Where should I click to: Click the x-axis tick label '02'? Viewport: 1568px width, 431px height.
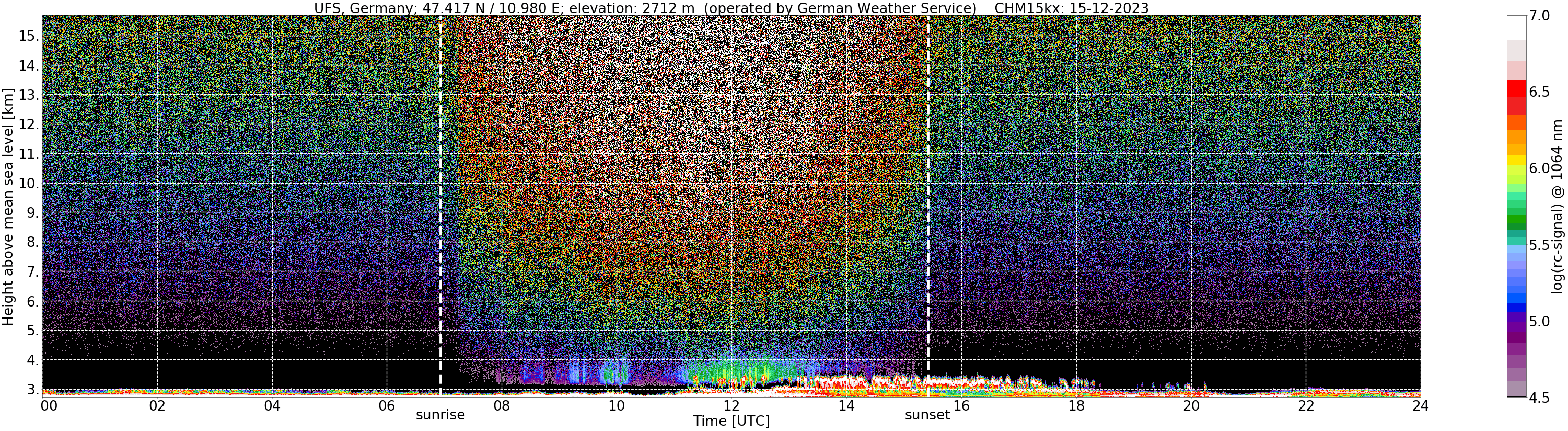(158, 405)
